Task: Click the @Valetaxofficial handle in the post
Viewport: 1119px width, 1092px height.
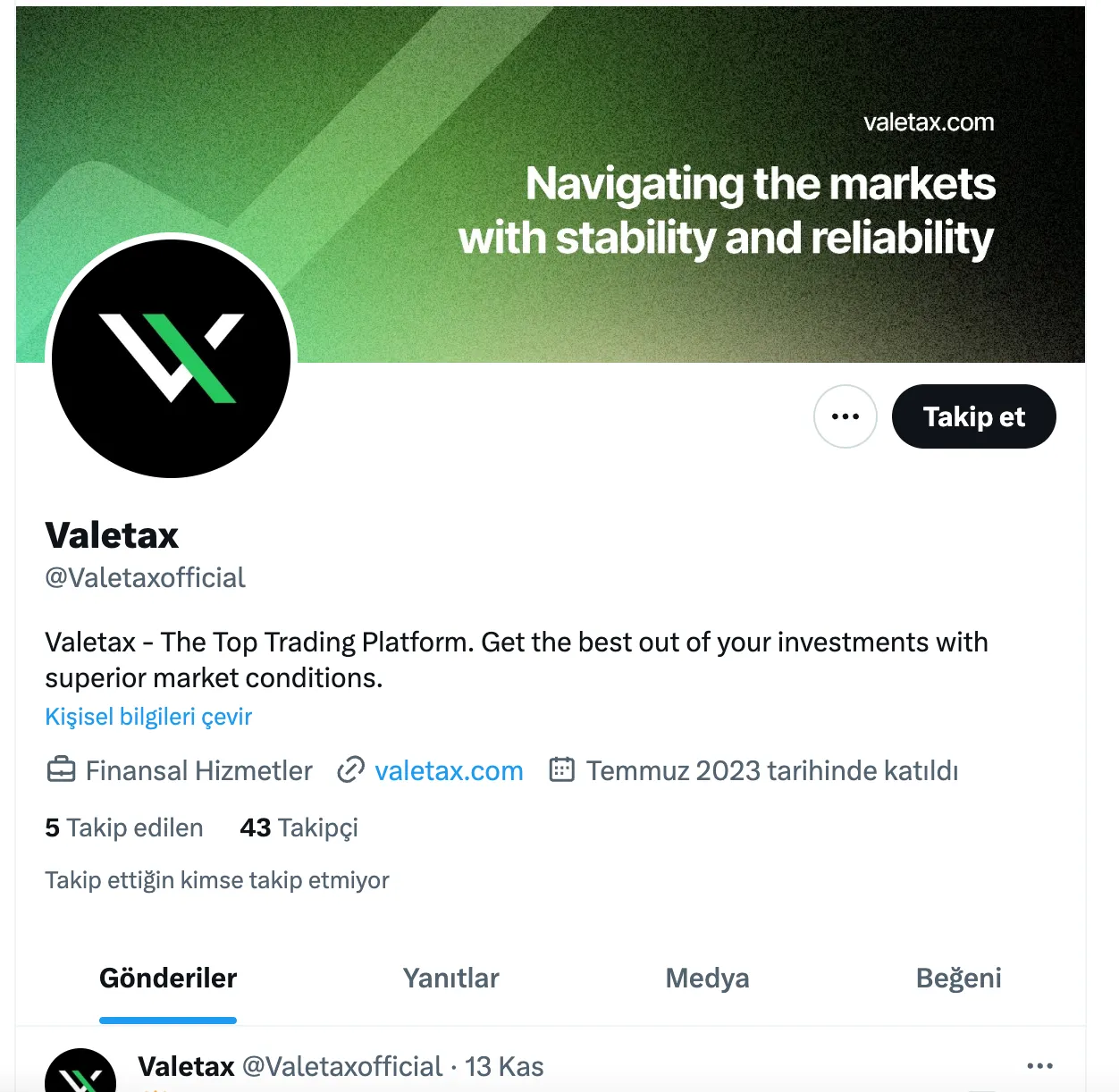Action: (x=342, y=1066)
